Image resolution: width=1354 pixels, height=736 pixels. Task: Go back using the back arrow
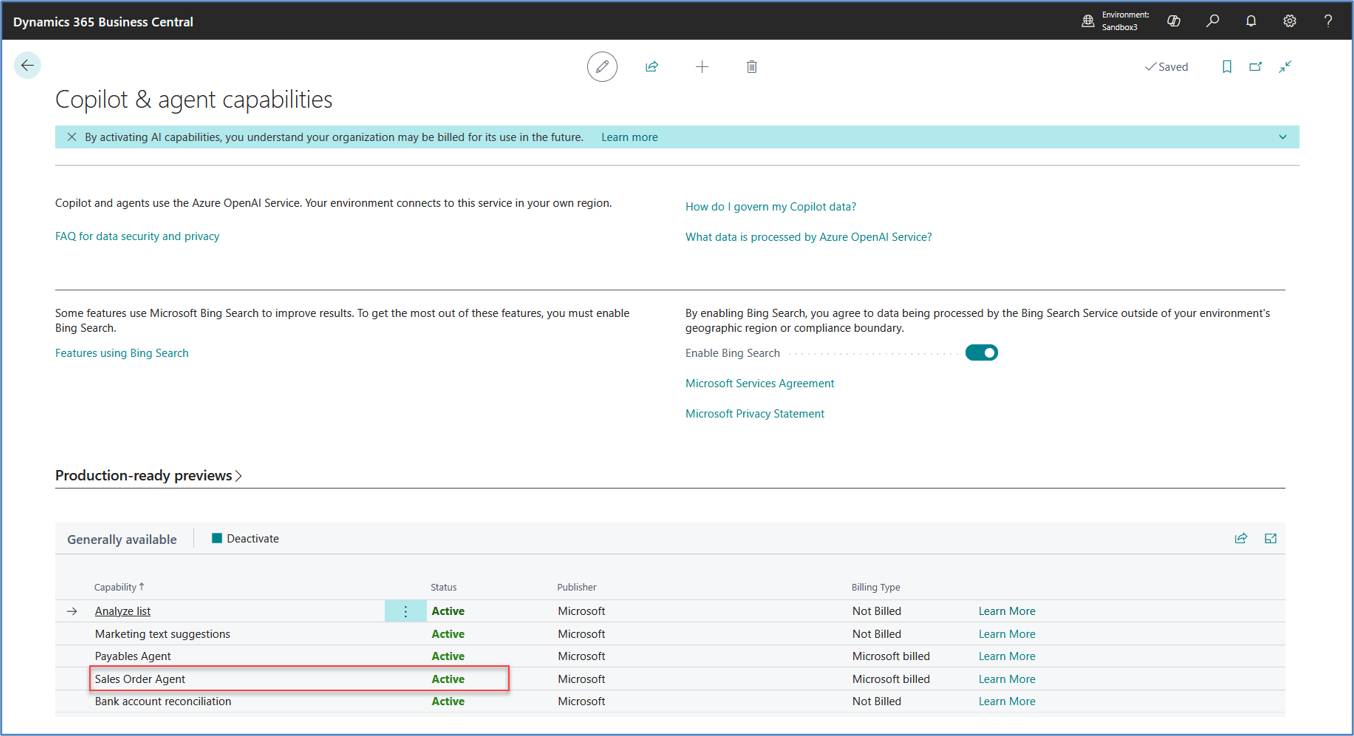(27, 65)
